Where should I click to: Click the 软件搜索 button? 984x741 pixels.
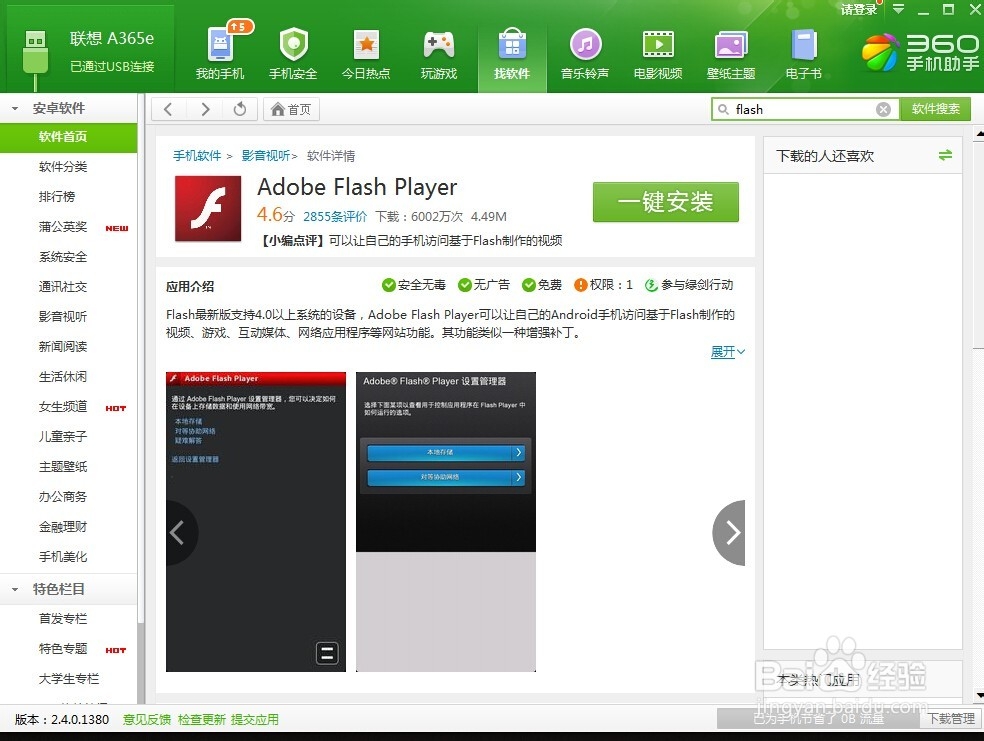pos(936,109)
